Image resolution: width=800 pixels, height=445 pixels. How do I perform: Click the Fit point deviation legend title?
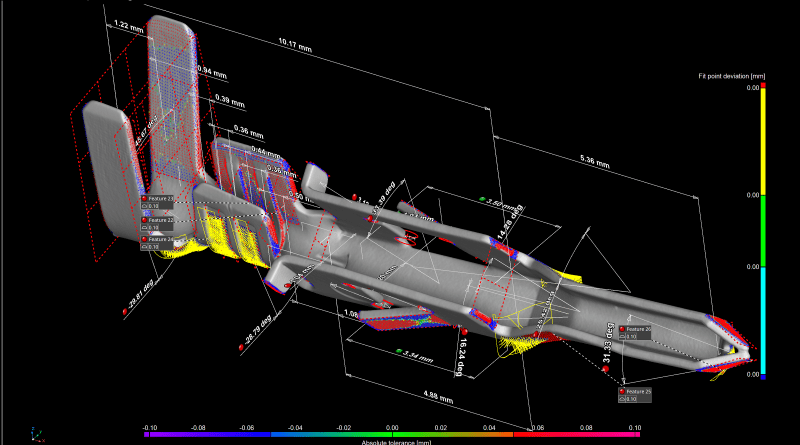[732, 76]
